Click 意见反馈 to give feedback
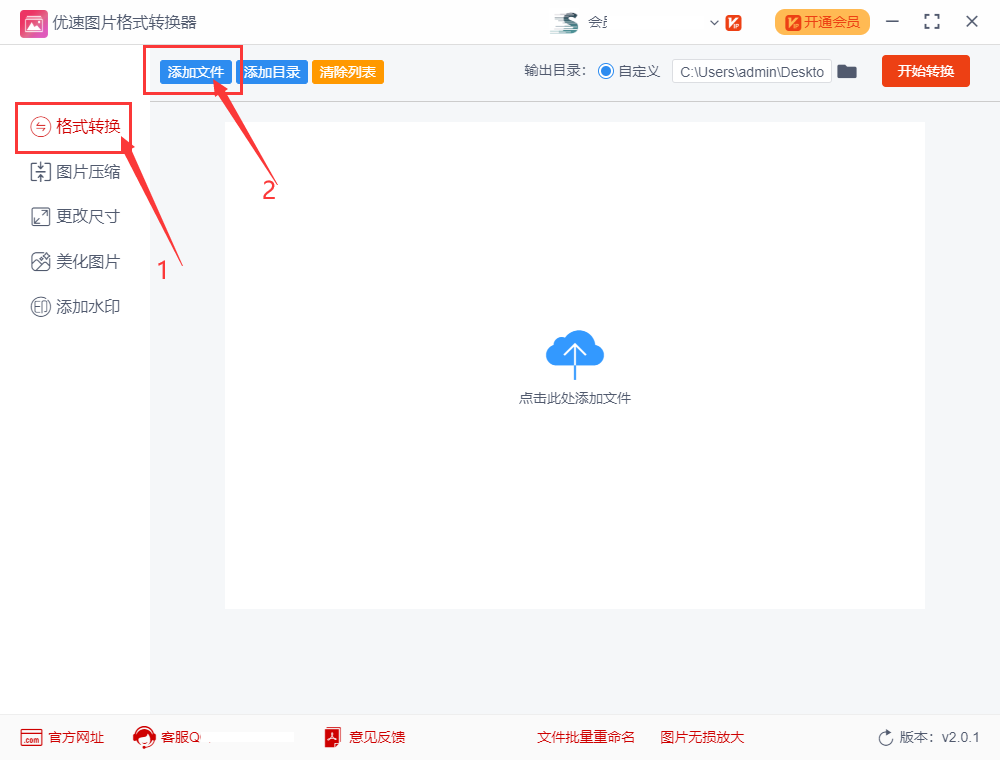Screen dimensions: 1000x760 375,737
